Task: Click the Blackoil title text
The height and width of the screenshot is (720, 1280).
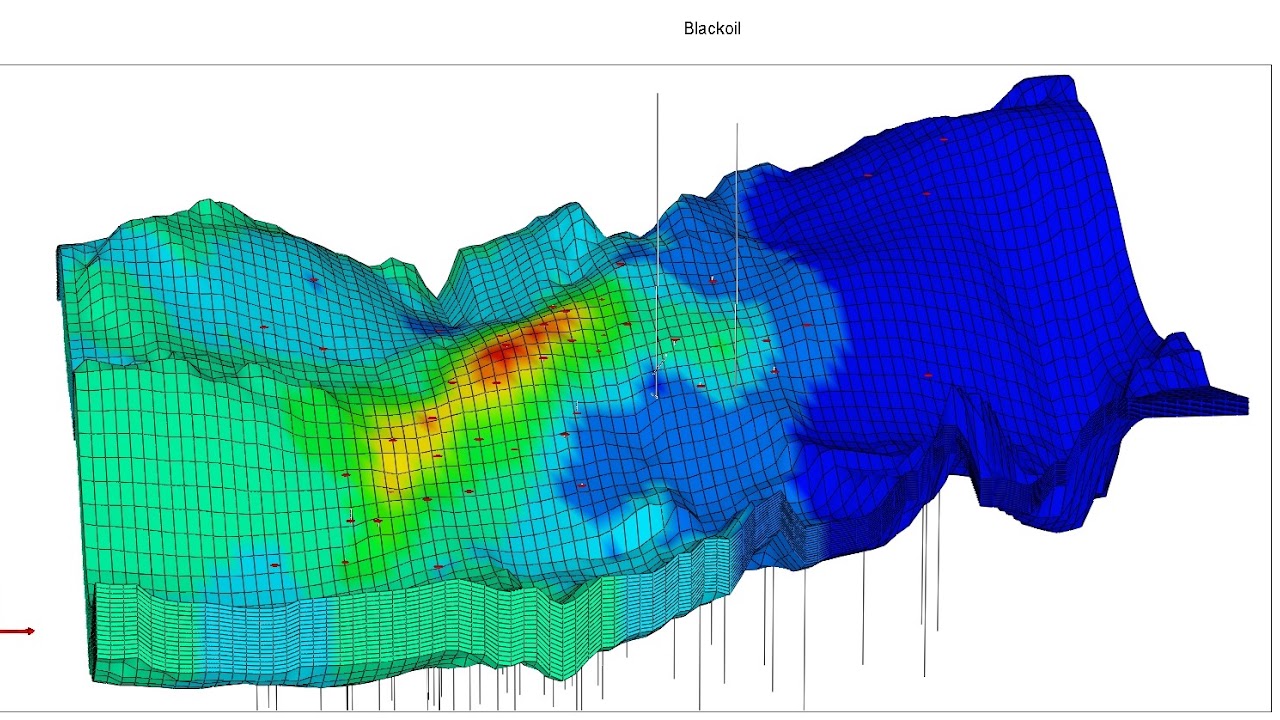Action: (x=712, y=28)
